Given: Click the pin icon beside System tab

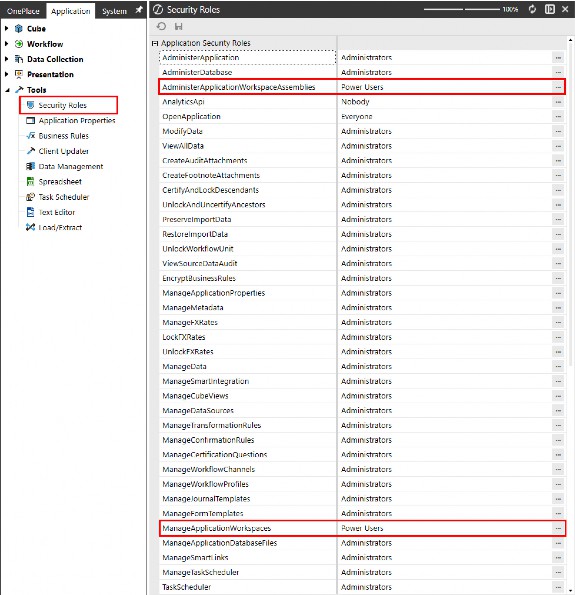Looking at the screenshot, I should (x=139, y=10).
